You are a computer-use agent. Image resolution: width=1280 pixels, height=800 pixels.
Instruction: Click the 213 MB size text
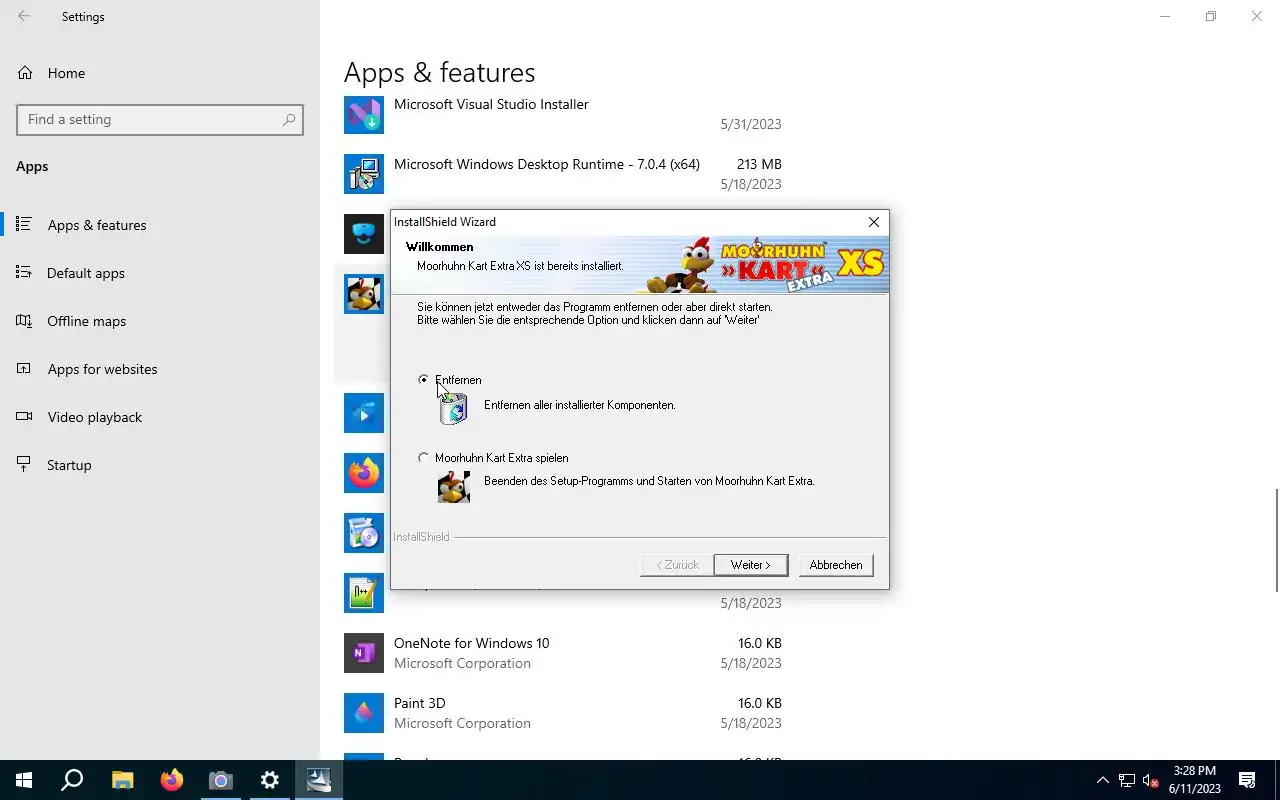click(759, 164)
